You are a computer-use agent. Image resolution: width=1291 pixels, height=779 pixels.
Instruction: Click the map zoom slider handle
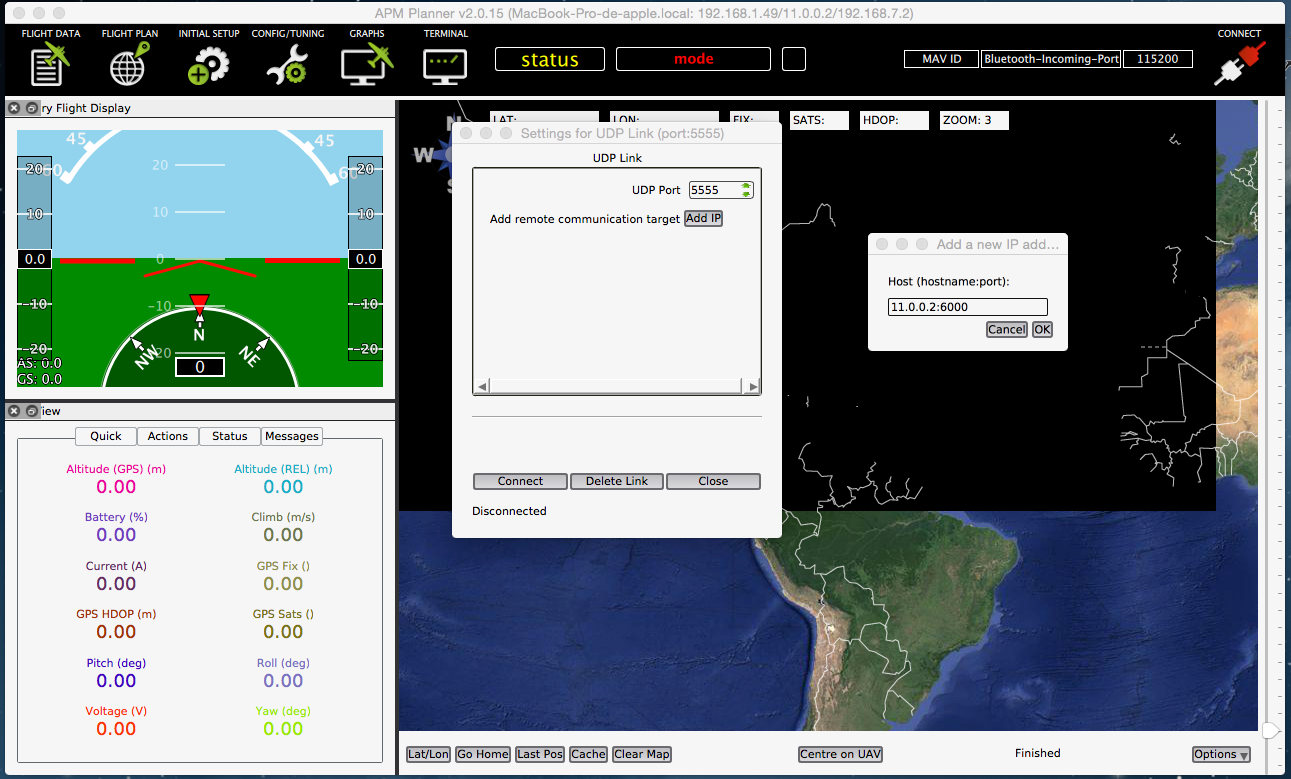click(x=1270, y=730)
